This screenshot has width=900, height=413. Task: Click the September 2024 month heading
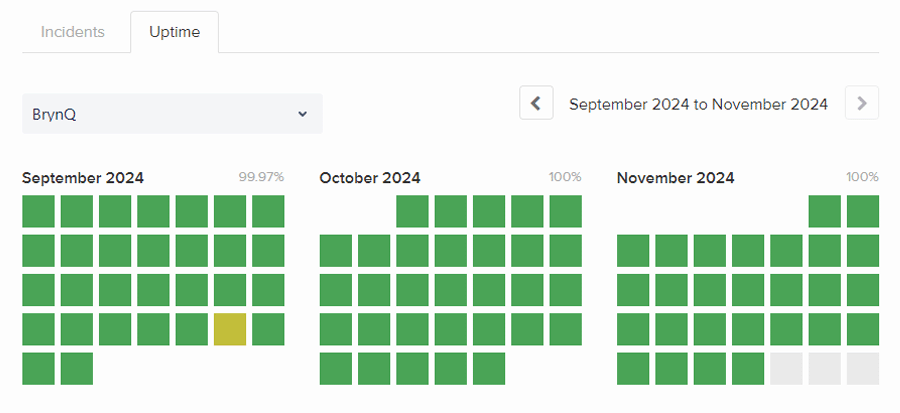[x=83, y=178]
